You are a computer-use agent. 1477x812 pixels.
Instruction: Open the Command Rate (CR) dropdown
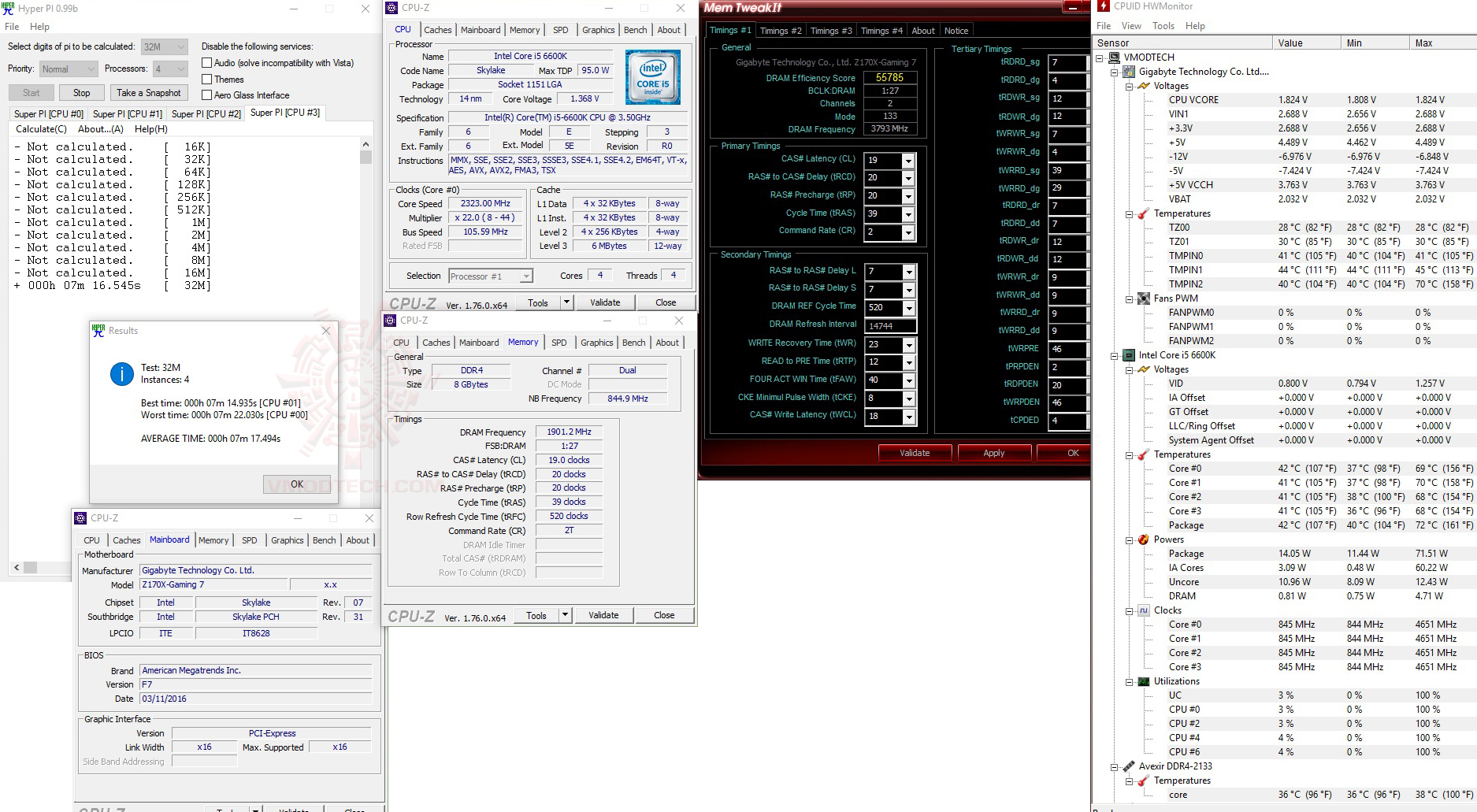click(x=908, y=232)
